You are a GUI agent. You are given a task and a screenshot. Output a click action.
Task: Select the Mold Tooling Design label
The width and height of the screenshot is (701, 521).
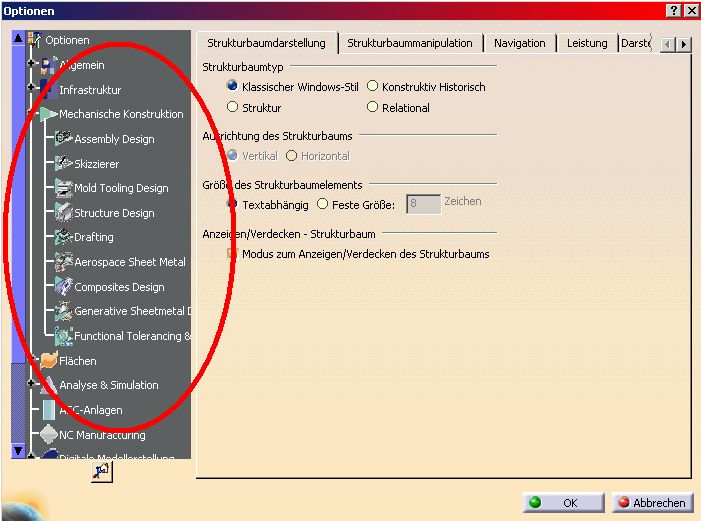click(122, 188)
